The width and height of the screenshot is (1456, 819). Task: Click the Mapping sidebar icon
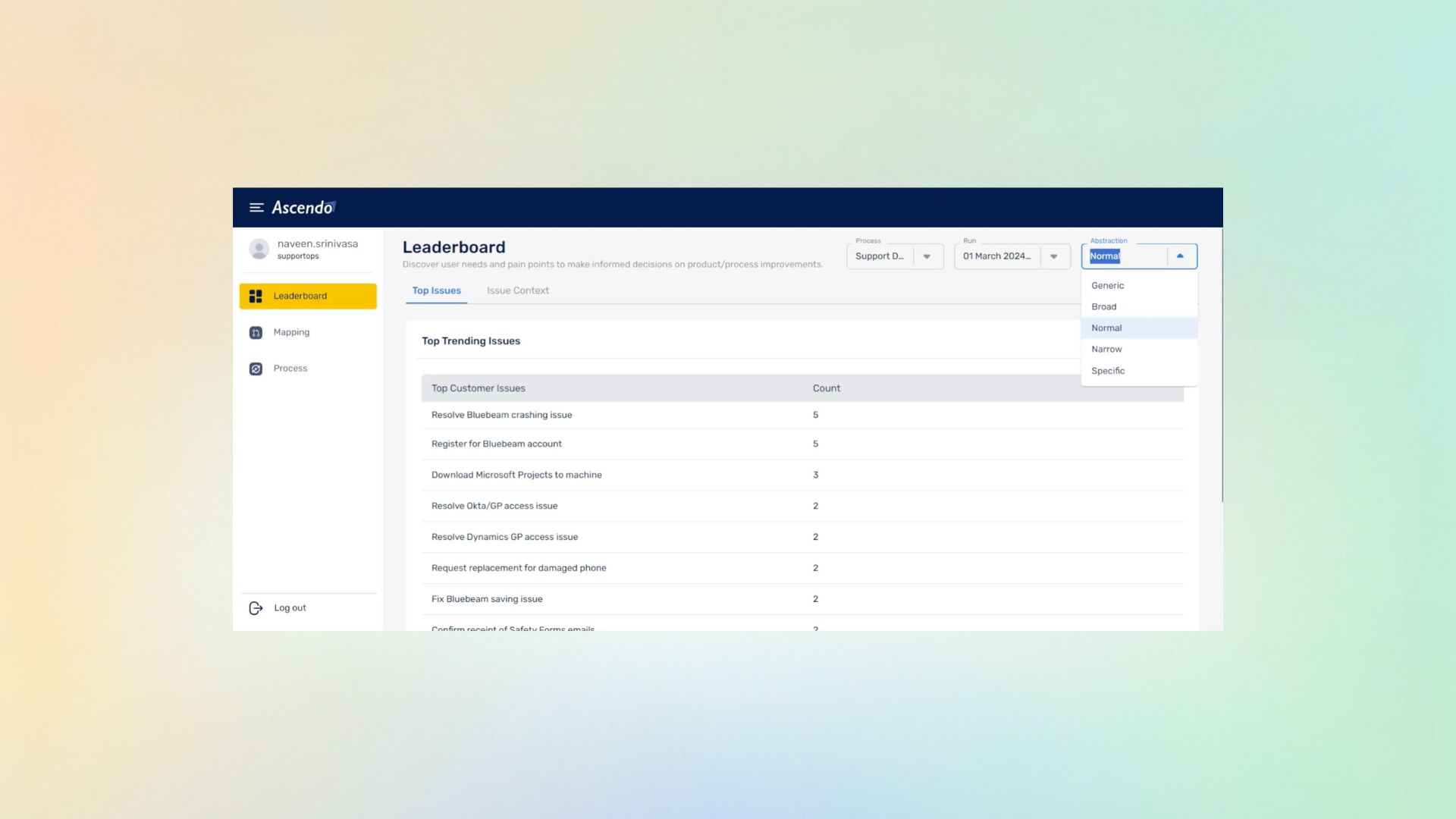tap(256, 333)
